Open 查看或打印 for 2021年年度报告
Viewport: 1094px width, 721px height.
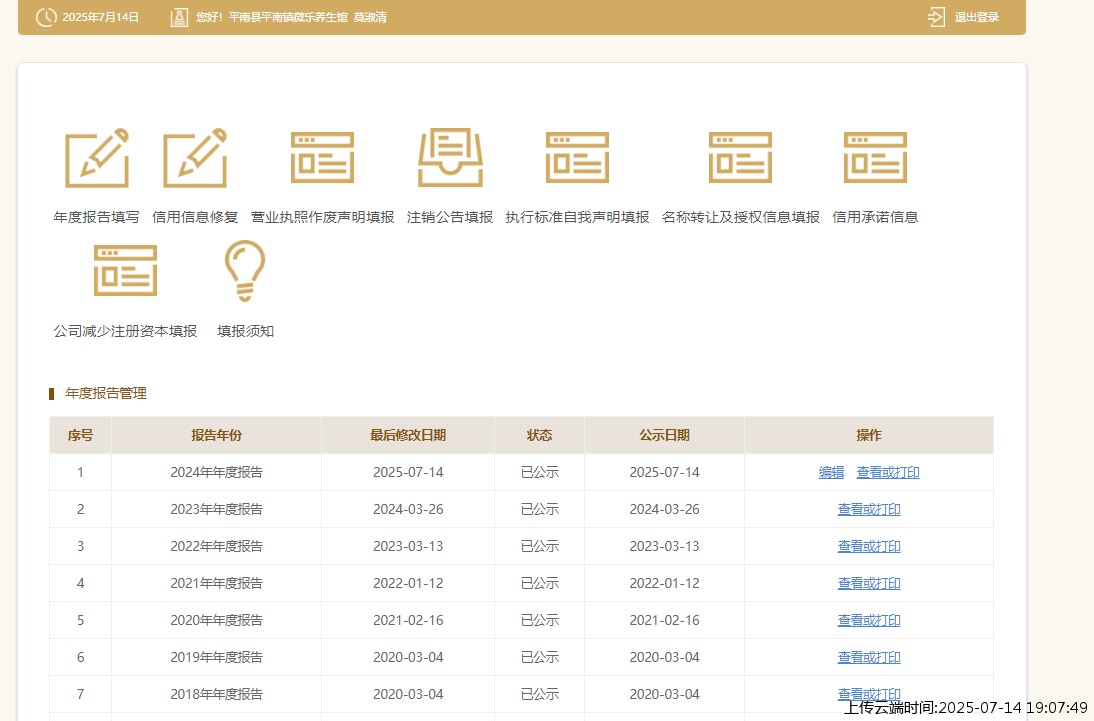(x=869, y=584)
